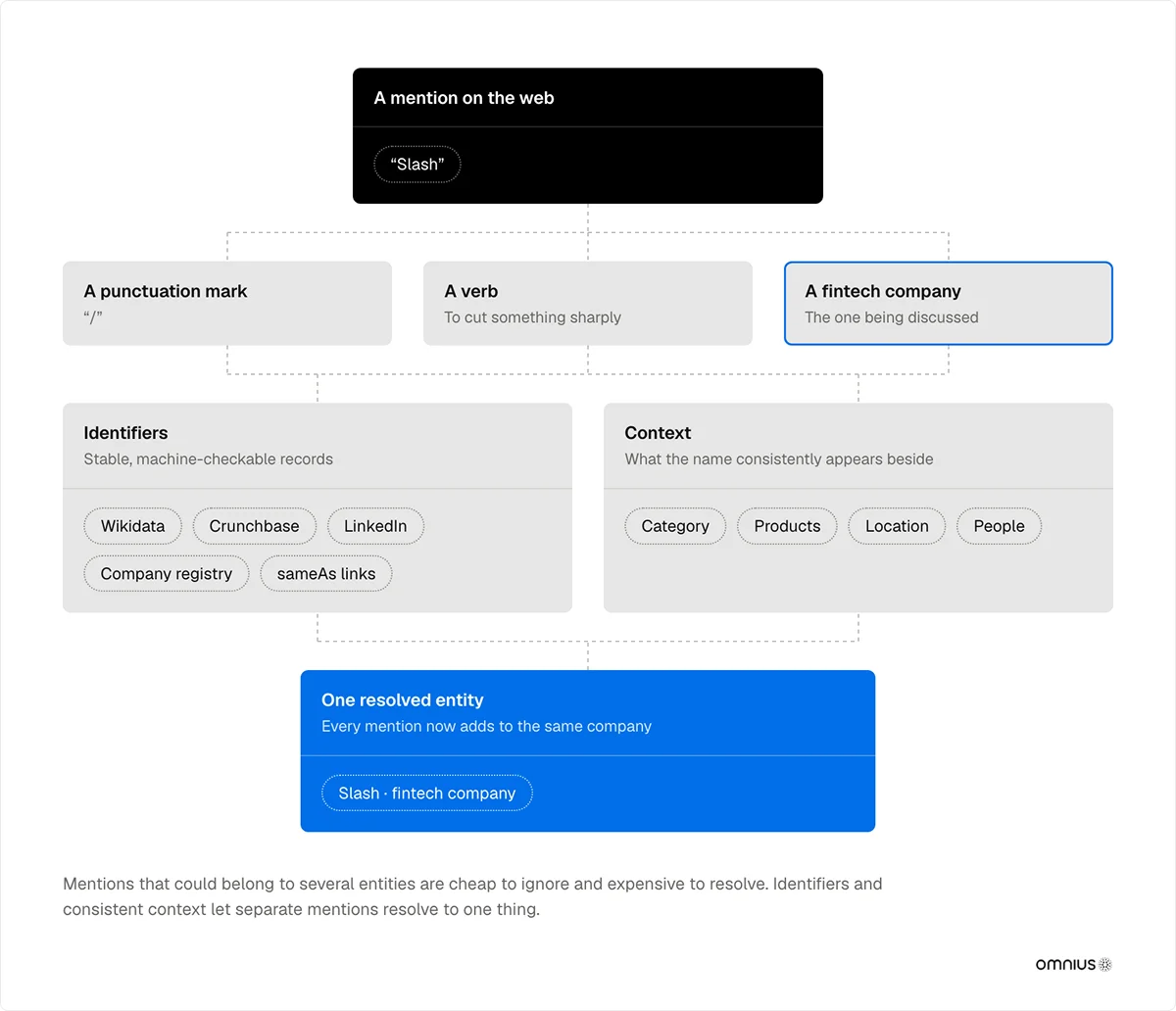Click "The one being discussed" subtitle
The image size is (1176, 1011).
point(892,317)
